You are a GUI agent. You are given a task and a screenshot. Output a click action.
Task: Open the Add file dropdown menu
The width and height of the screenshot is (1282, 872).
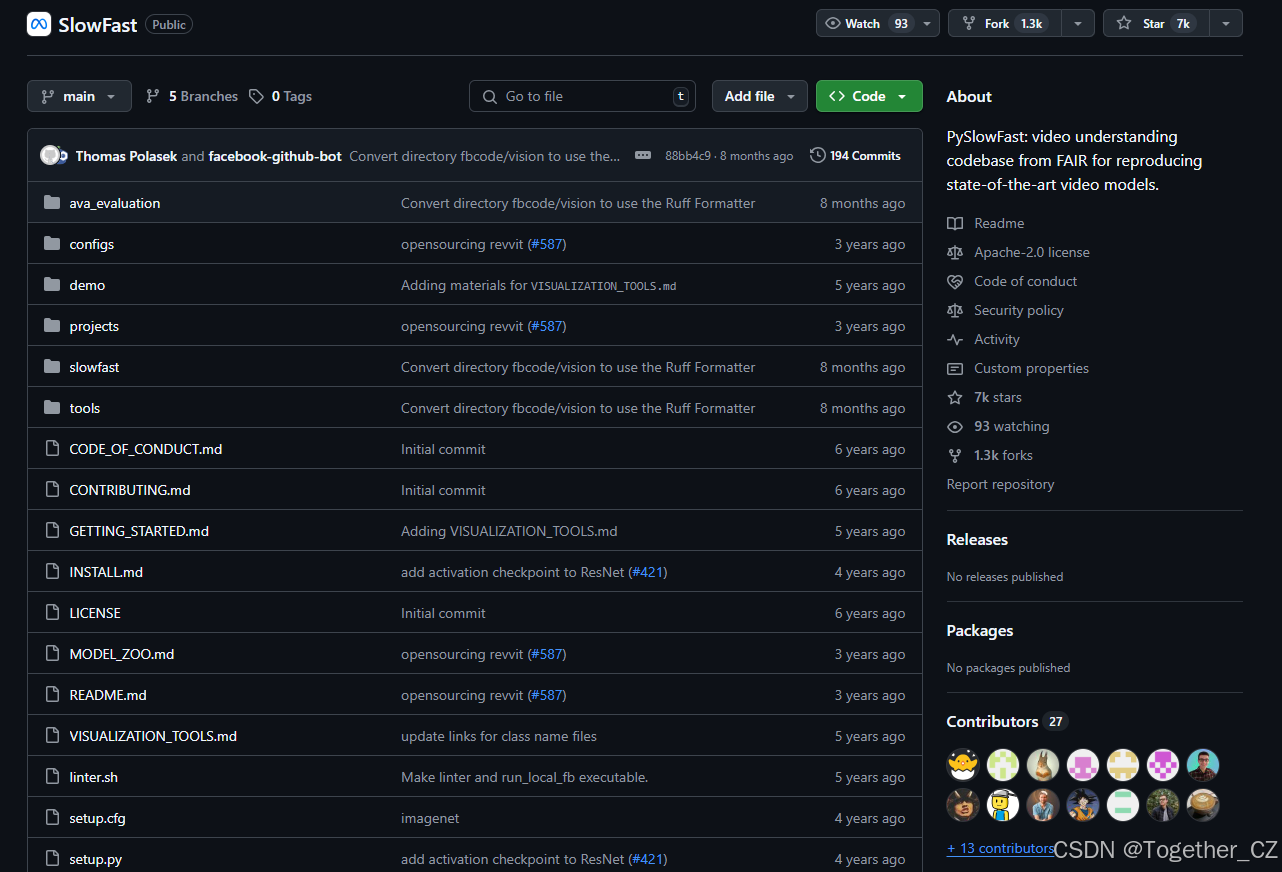click(x=759, y=96)
